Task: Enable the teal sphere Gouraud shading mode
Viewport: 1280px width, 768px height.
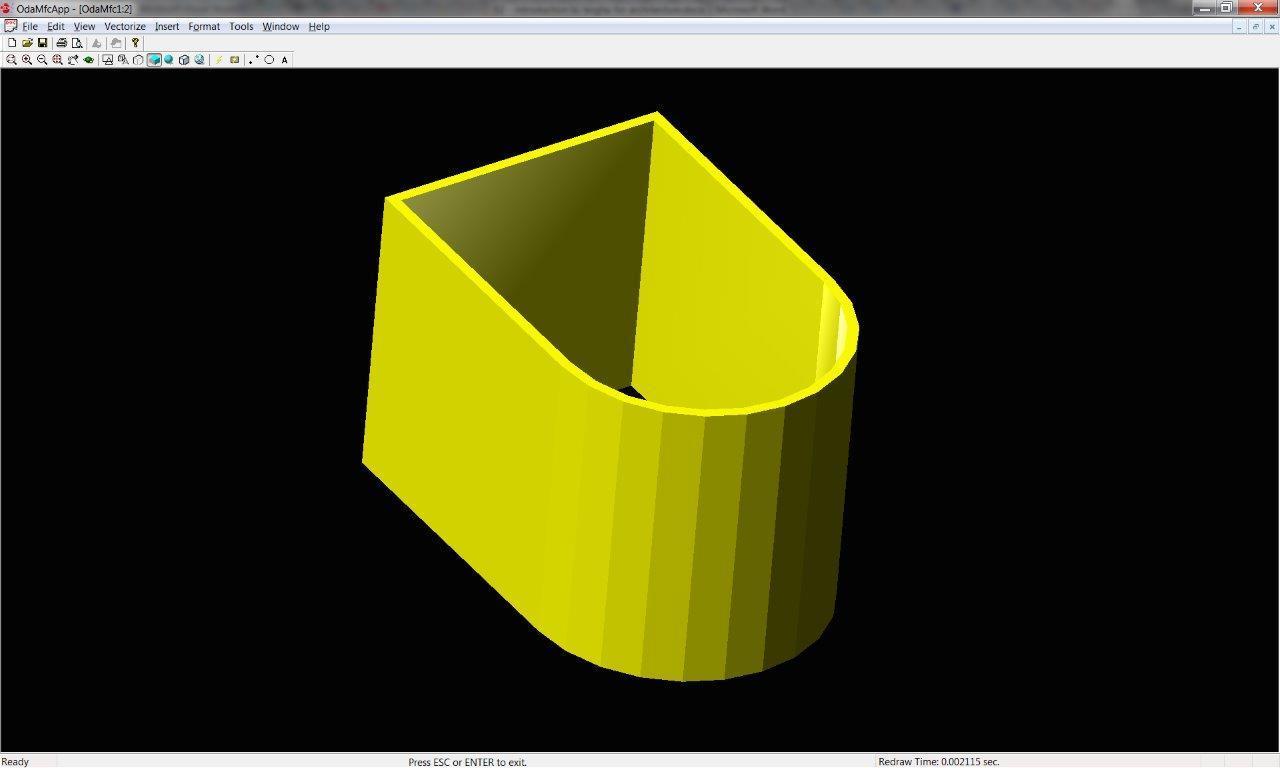Action: (168, 60)
